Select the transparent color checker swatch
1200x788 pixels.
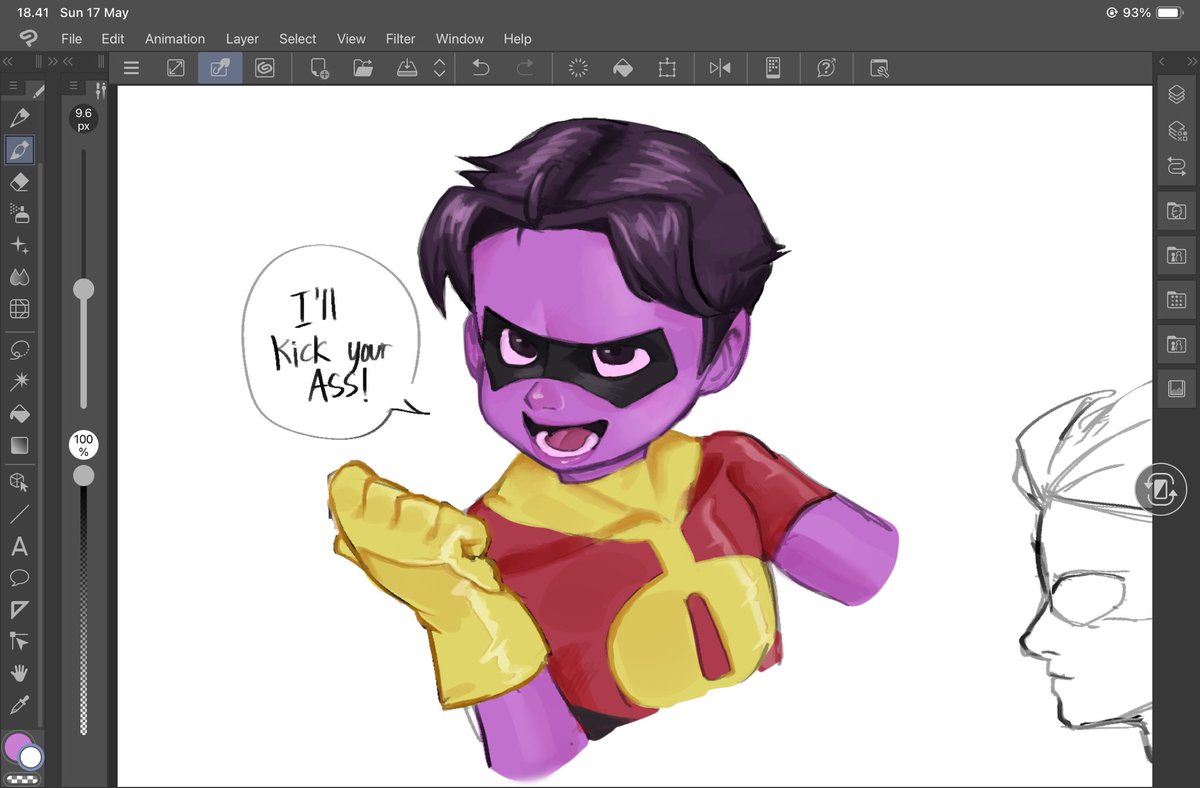pos(21,779)
